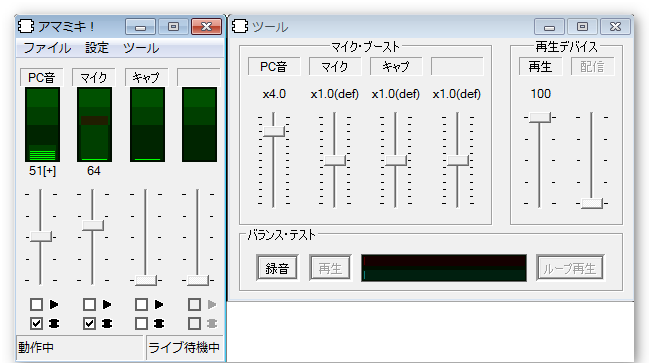The width and height of the screenshot is (649, 363).
Task: Click the PC音 label in mic boost
Action: 274,66
